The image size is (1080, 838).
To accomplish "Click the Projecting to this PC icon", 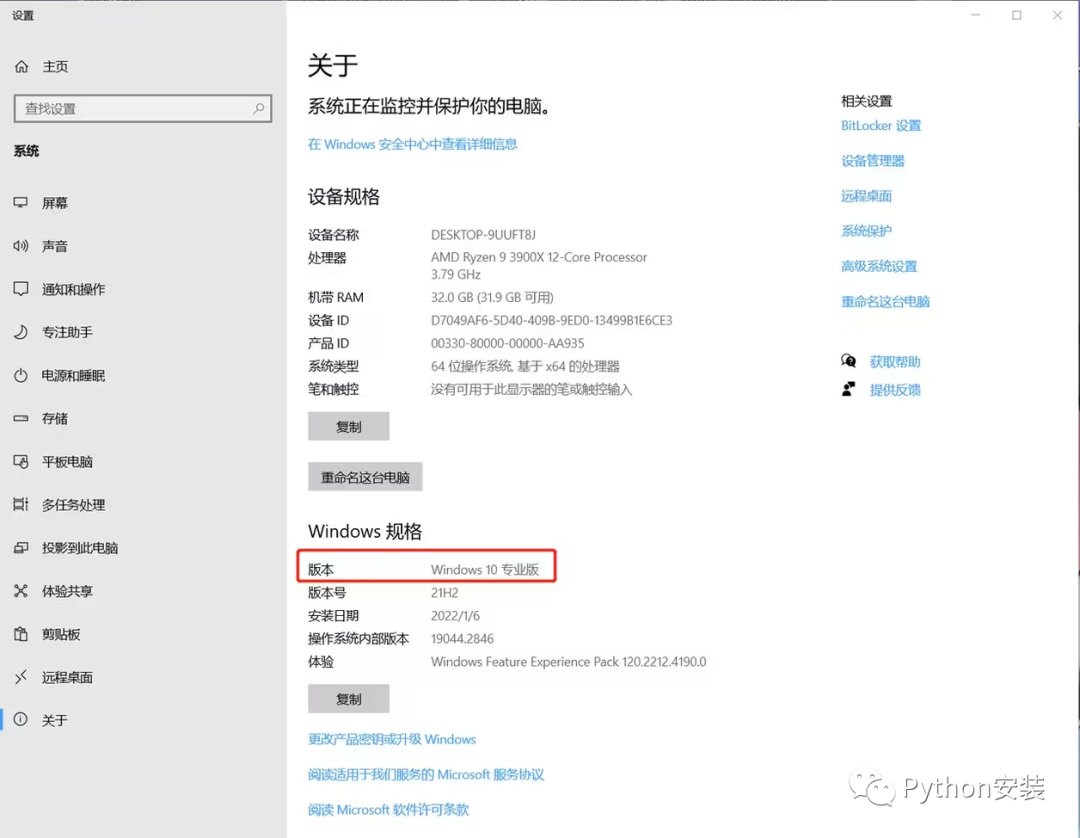I will (21, 548).
